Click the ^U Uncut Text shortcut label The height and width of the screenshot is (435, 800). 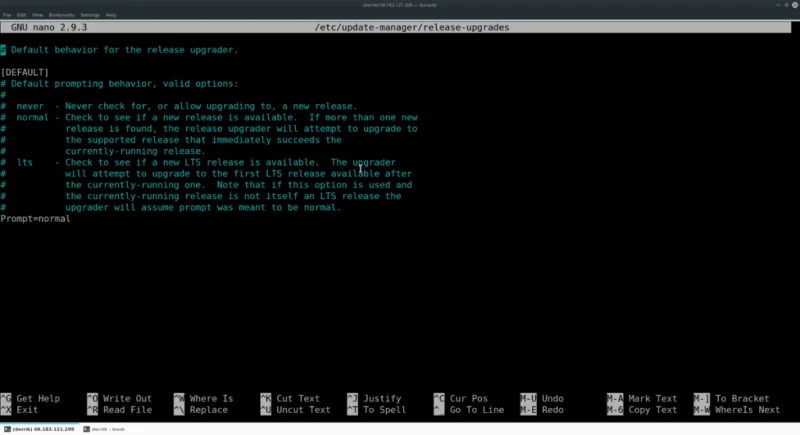coord(295,410)
